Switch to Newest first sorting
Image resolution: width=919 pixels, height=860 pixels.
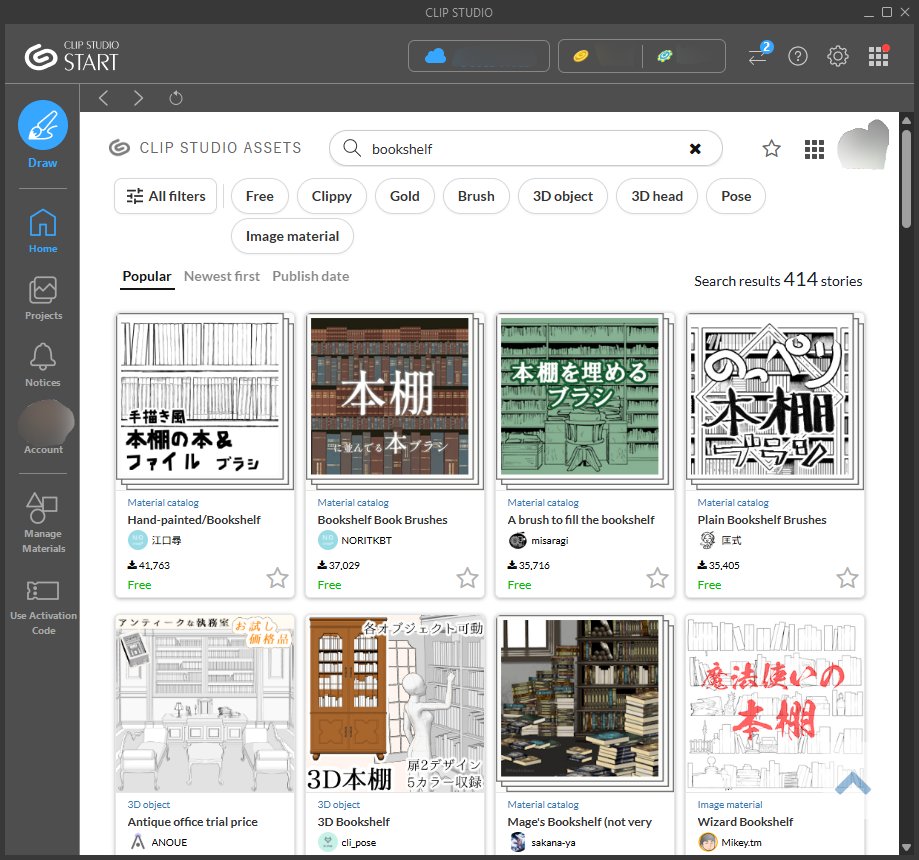(x=222, y=276)
